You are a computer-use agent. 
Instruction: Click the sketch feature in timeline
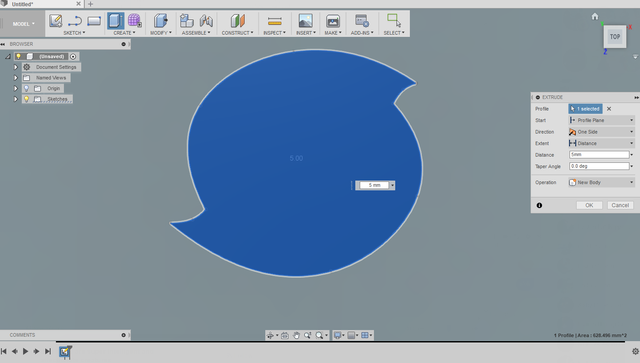65,351
